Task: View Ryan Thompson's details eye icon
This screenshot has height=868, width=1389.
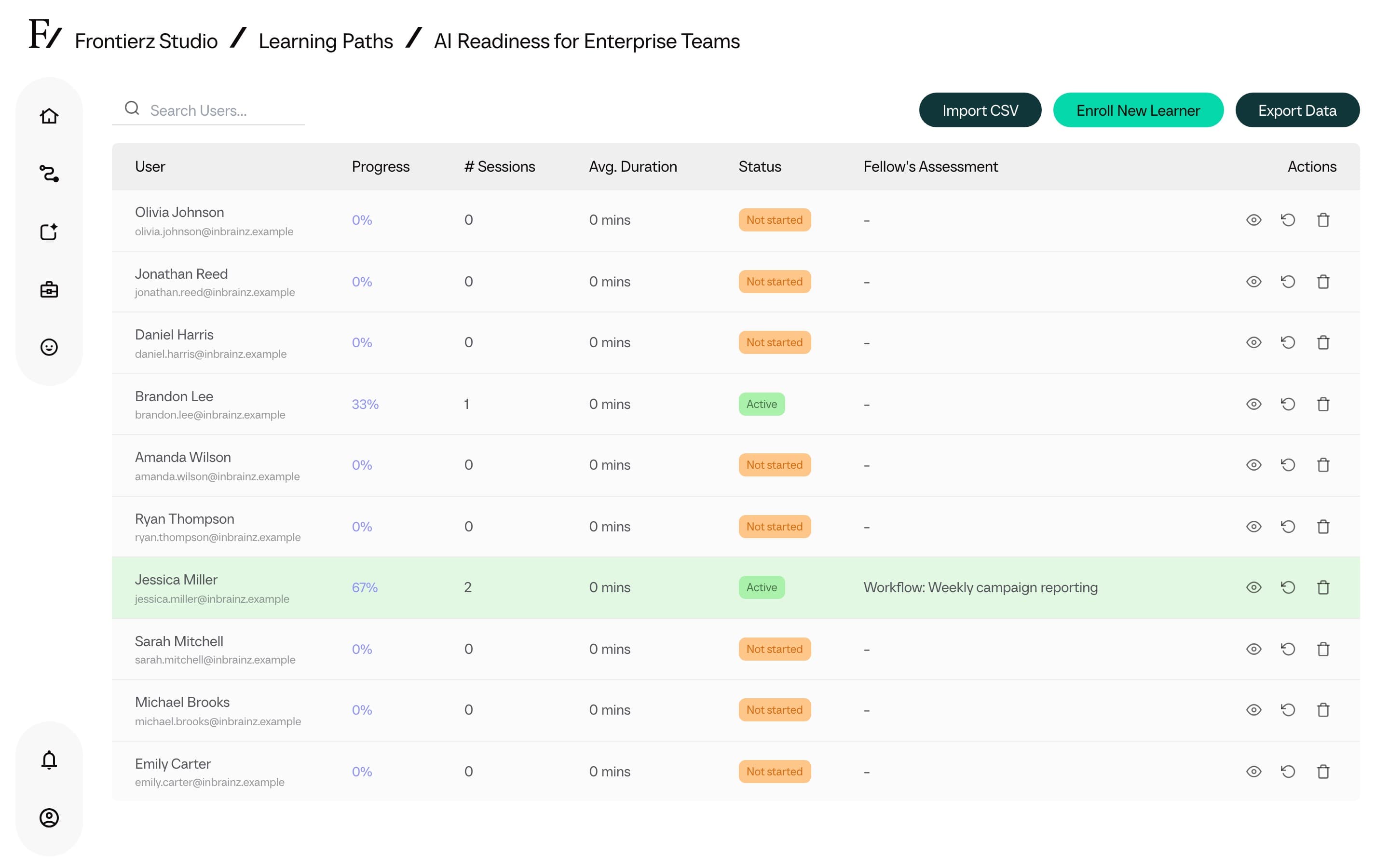Action: 1253,527
